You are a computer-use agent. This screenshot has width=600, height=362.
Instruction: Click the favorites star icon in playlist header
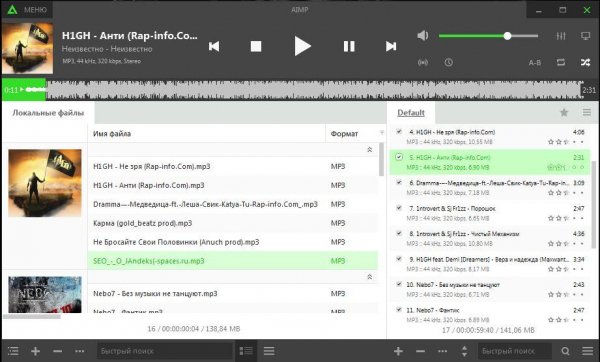tap(564, 113)
